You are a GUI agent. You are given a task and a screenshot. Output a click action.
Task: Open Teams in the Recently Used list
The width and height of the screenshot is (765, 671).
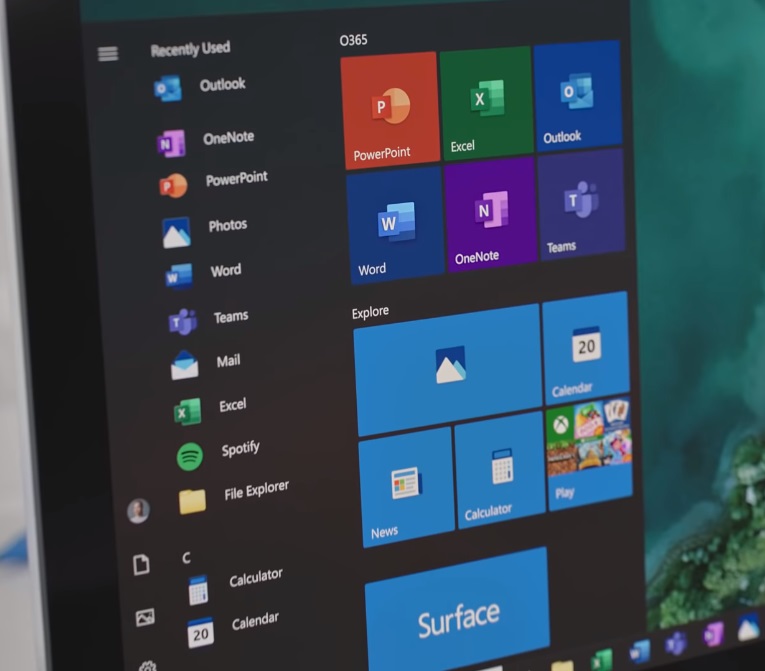(x=209, y=320)
